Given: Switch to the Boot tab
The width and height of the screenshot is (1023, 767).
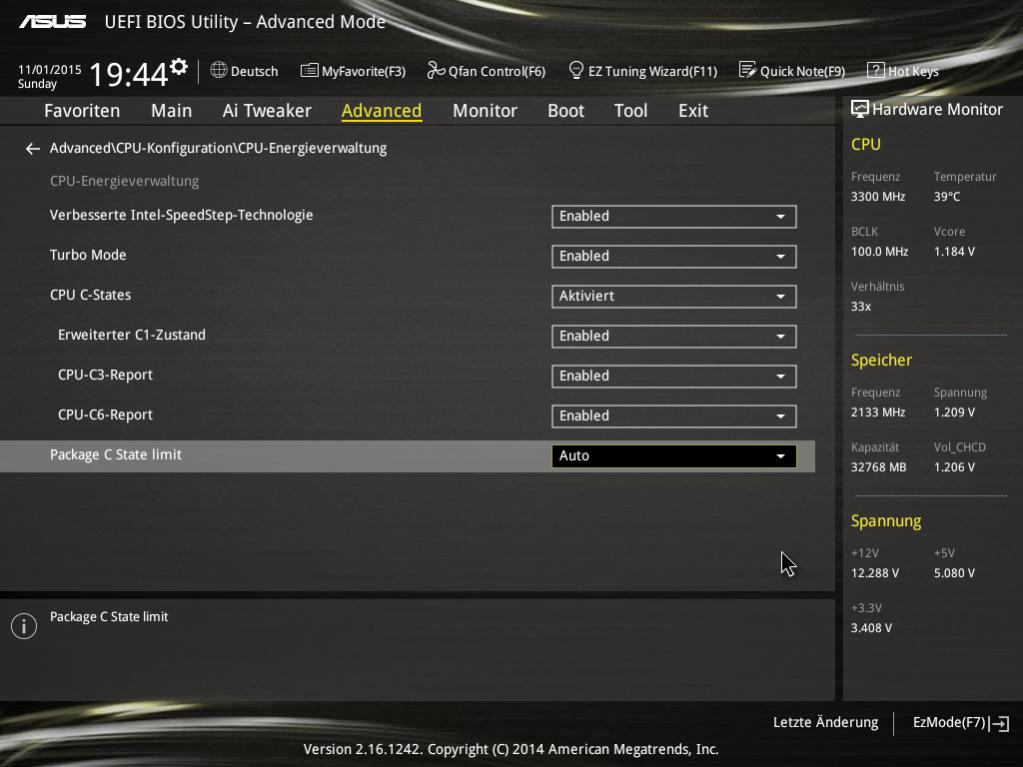Looking at the screenshot, I should [x=566, y=111].
